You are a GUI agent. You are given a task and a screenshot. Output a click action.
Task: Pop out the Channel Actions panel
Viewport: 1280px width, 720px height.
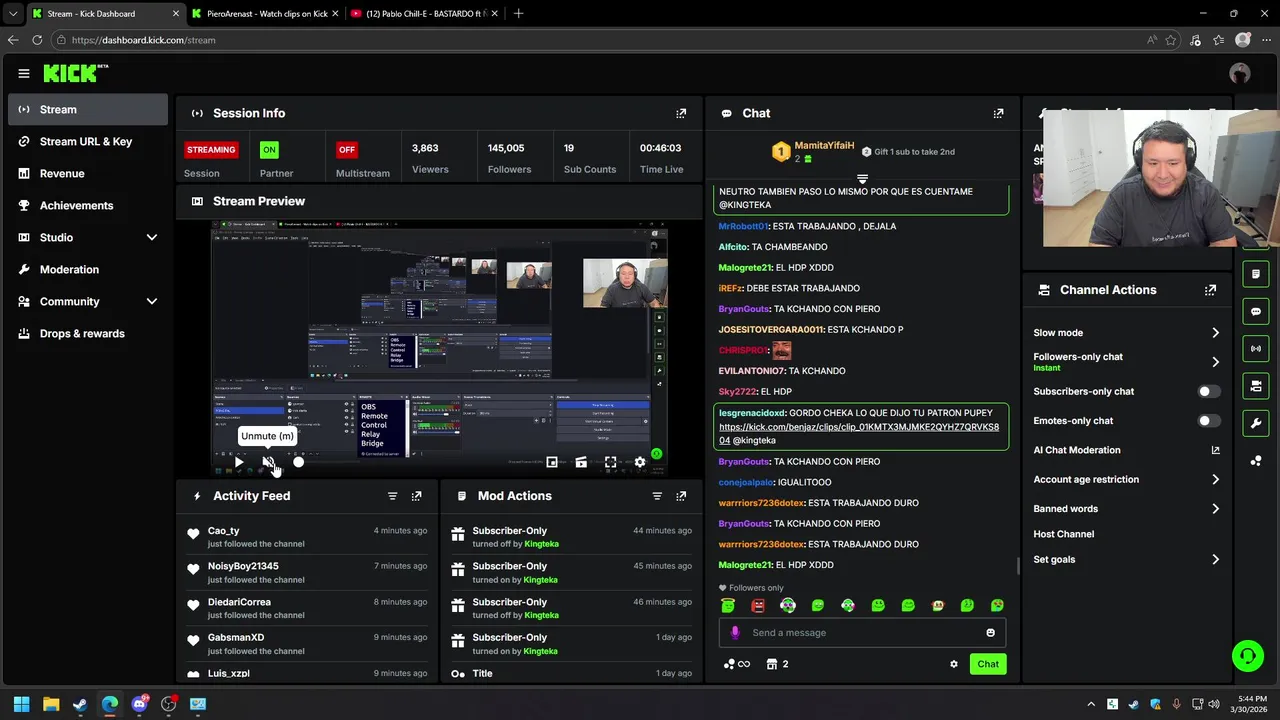coord(1210,290)
